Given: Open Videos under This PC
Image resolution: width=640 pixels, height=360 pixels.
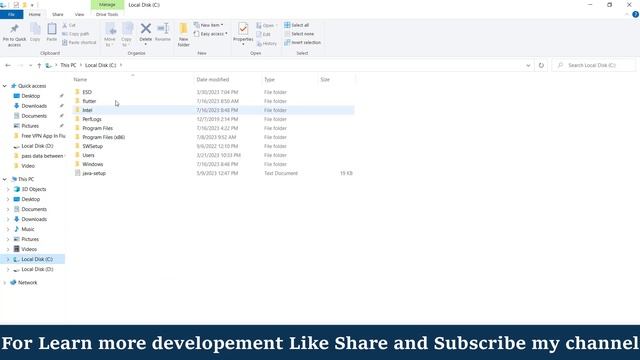Looking at the screenshot, I should (29, 249).
